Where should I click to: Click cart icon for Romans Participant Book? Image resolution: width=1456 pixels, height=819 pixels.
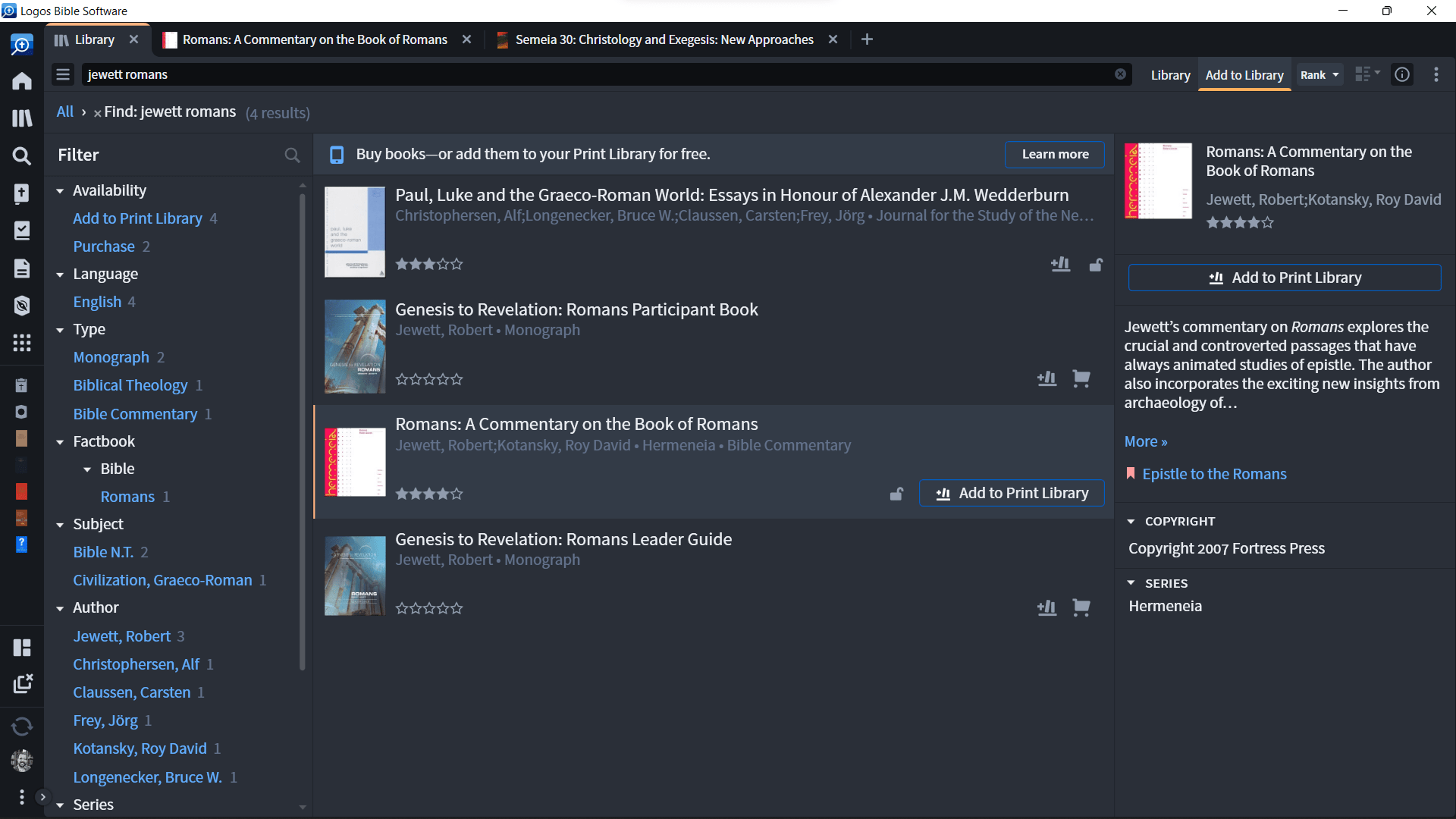[1081, 378]
